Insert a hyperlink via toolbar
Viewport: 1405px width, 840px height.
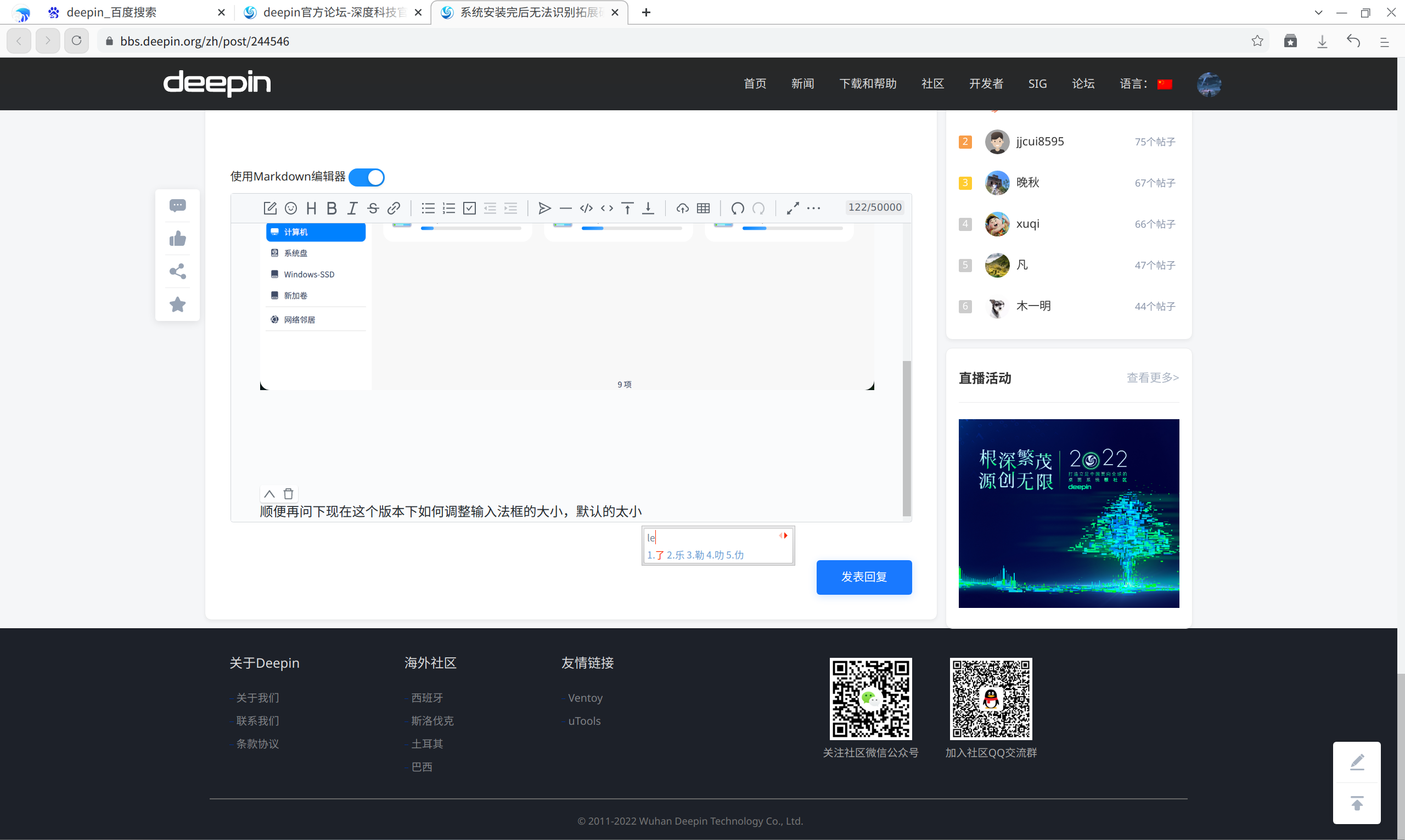point(394,208)
